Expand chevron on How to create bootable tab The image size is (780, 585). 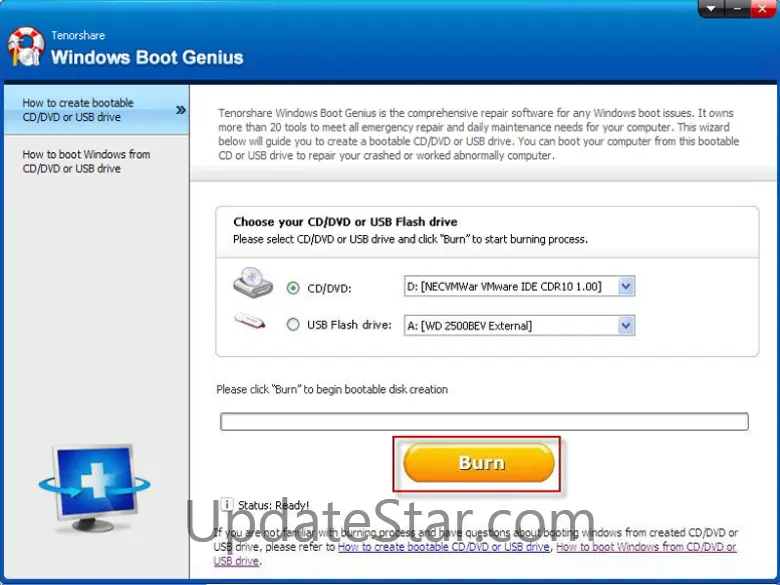(181, 110)
